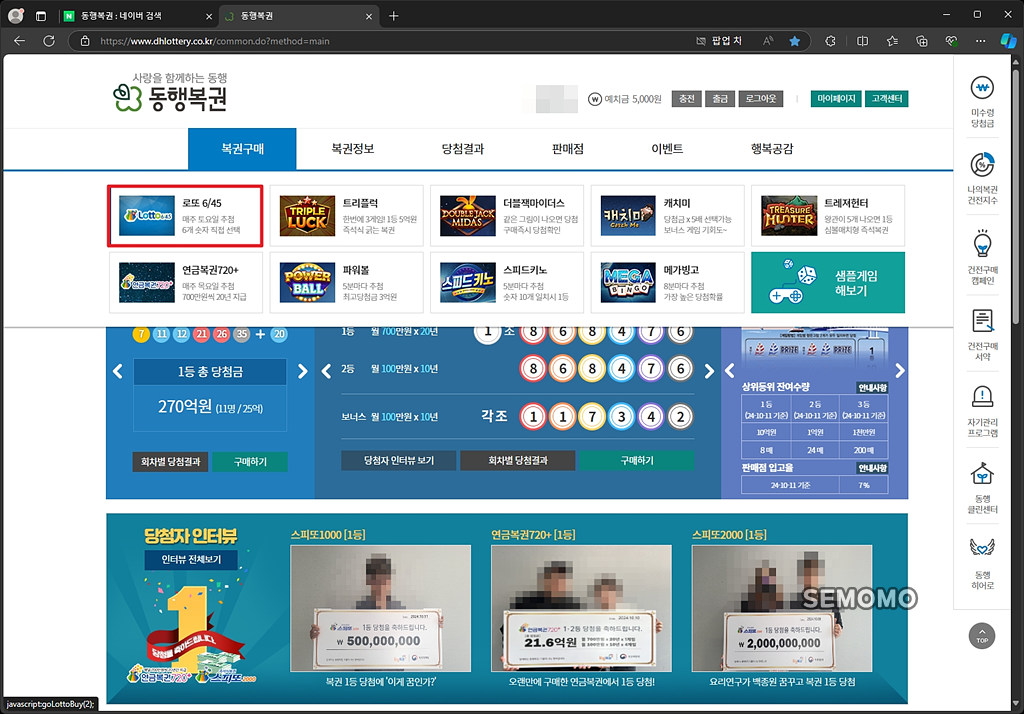
Task: Select the Mega Bingo game icon
Action: coord(628,282)
